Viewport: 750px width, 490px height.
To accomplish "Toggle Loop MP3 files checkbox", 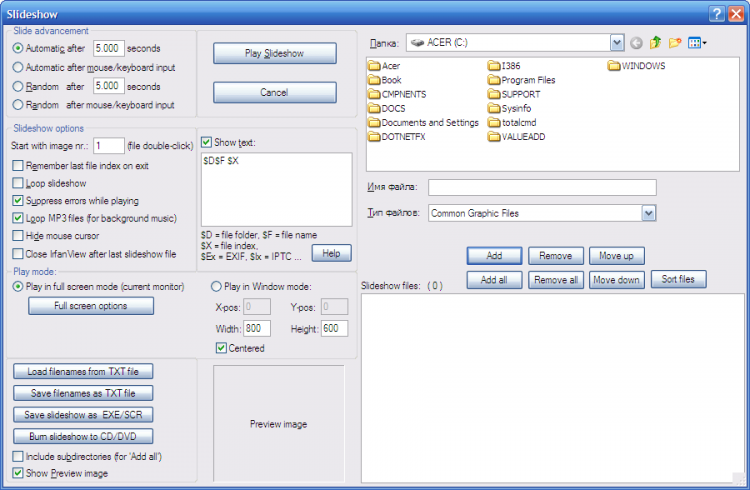I will point(18,218).
